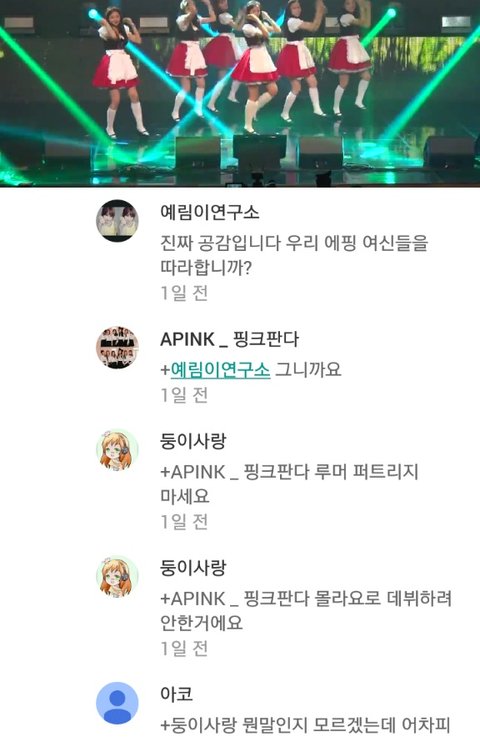Click the 1일 전 timestamp under 그니까요
The image size is (480, 737).
184,395
